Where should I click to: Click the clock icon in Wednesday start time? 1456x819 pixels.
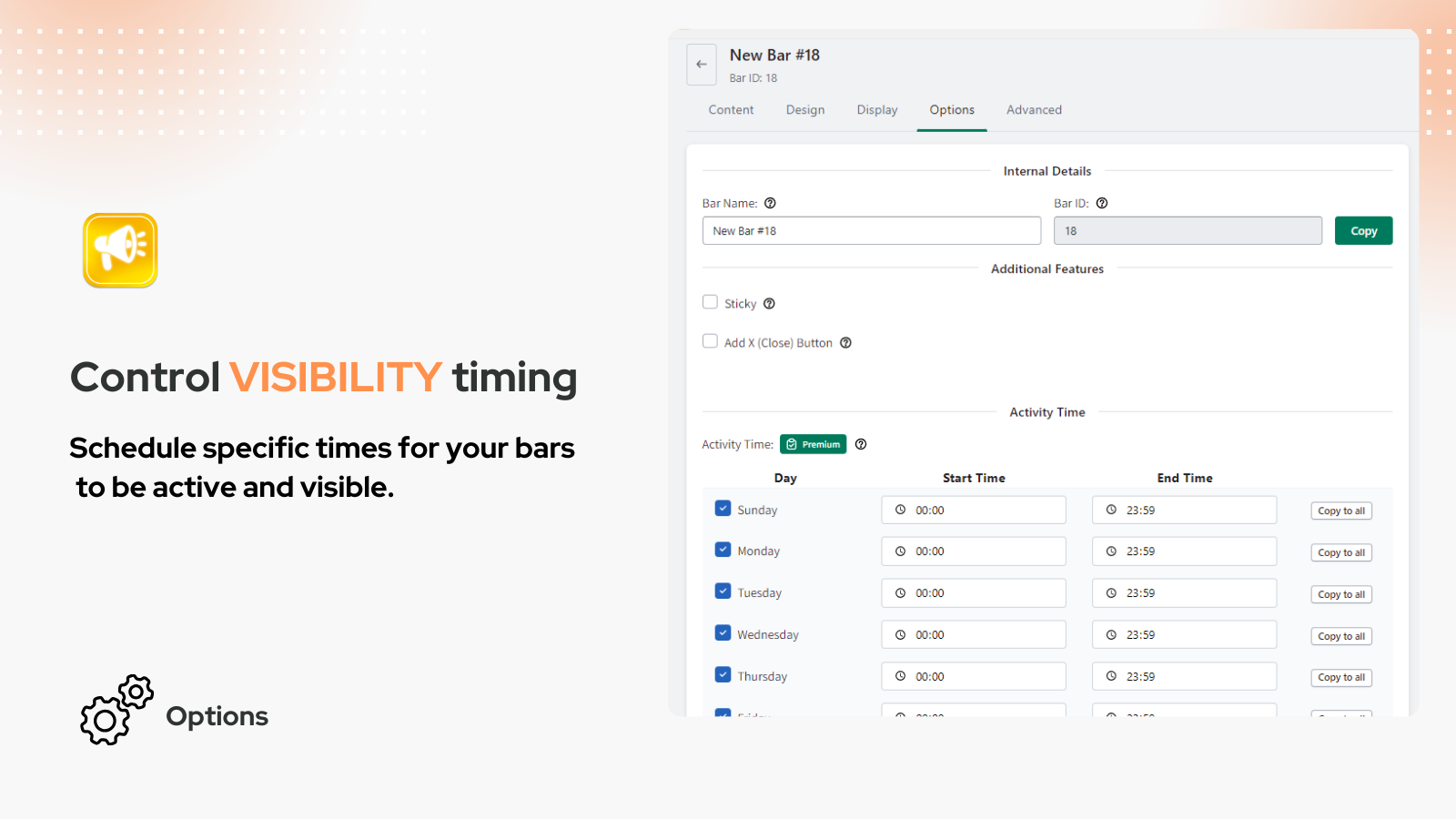tap(900, 635)
